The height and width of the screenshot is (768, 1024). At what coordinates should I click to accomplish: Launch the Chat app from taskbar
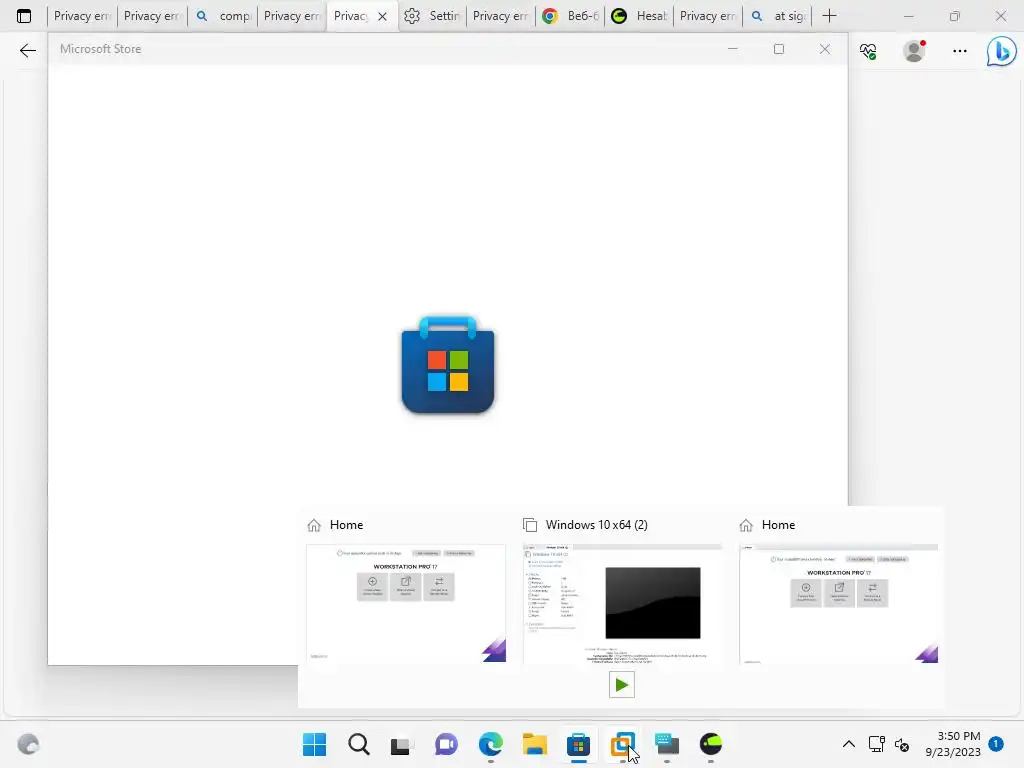(446, 744)
